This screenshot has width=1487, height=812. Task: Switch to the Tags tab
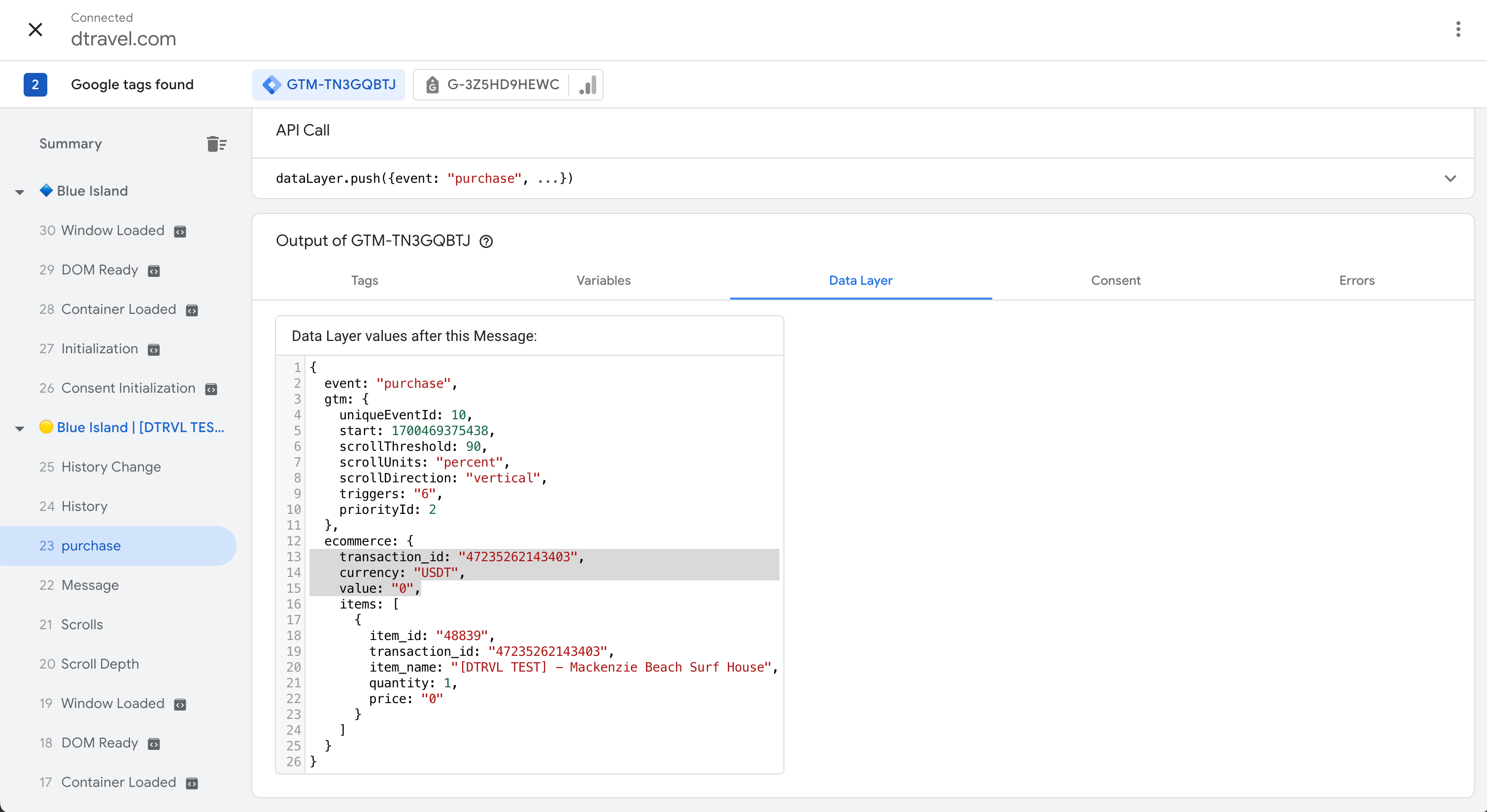click(364, 280)
